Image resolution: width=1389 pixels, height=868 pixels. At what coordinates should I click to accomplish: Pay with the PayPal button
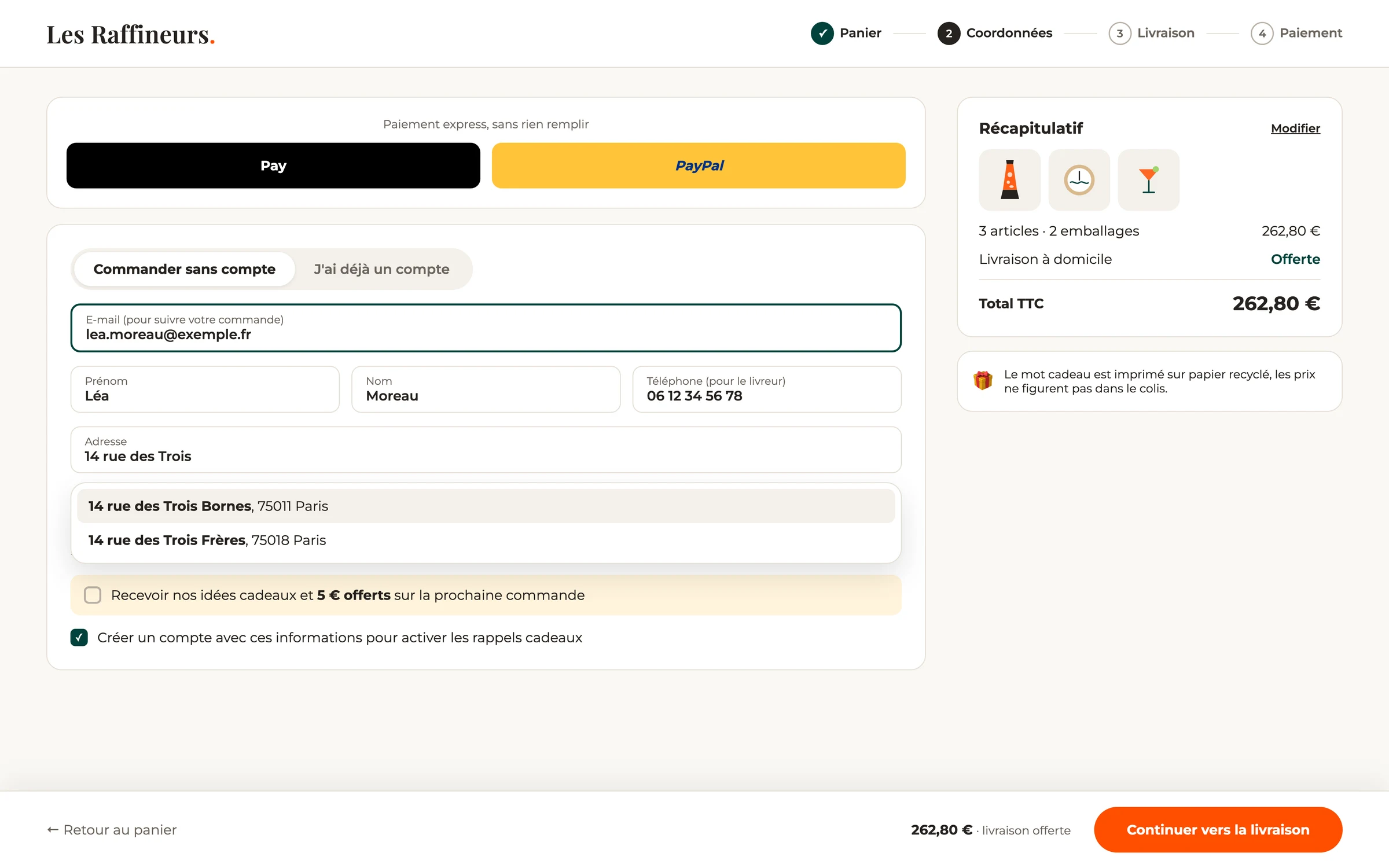pos(699,165)
